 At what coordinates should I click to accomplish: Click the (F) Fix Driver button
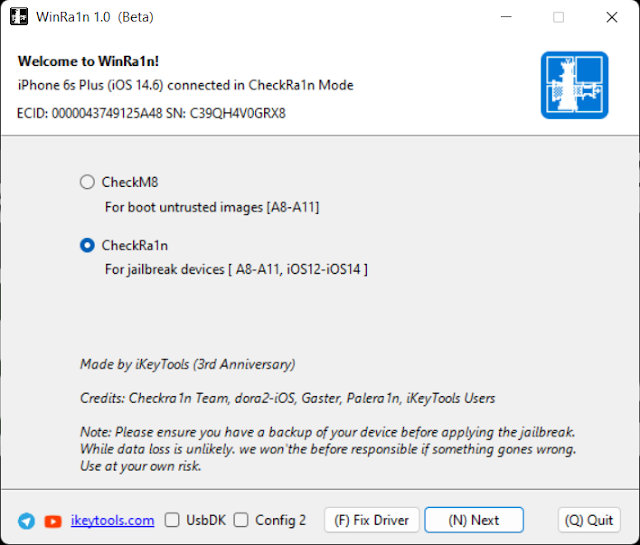pos(372,520)
